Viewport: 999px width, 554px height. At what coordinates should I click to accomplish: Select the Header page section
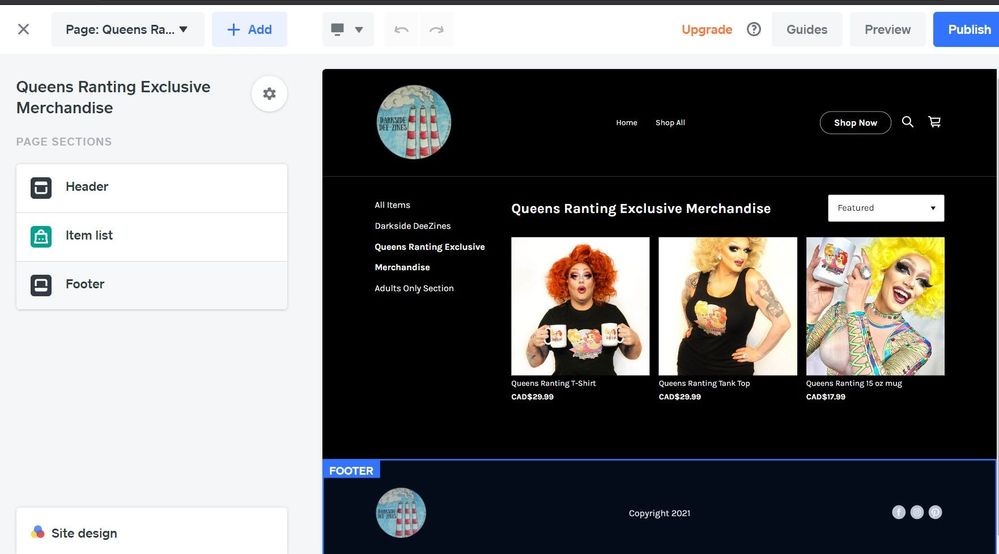click(x=152, y=187)
